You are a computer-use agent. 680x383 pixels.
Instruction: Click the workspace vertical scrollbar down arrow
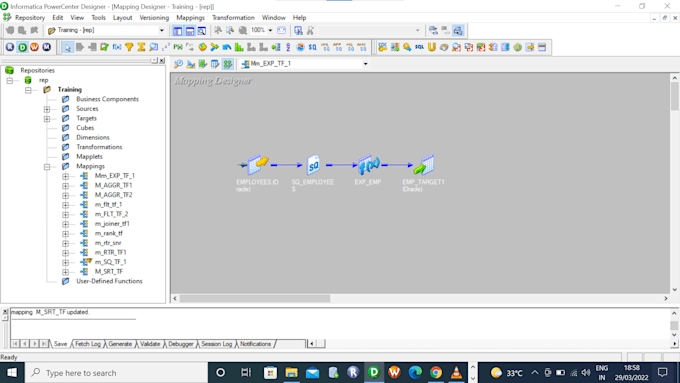click(x=674, y=290)
